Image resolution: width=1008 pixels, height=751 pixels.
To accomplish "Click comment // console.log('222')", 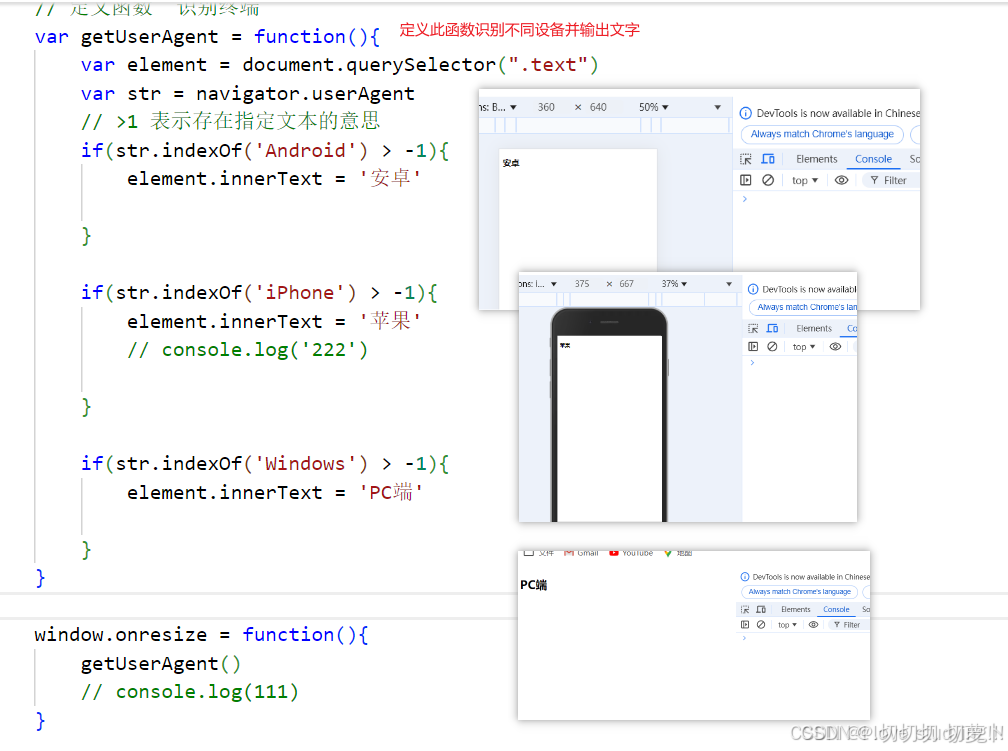I will tap(248, 350).
